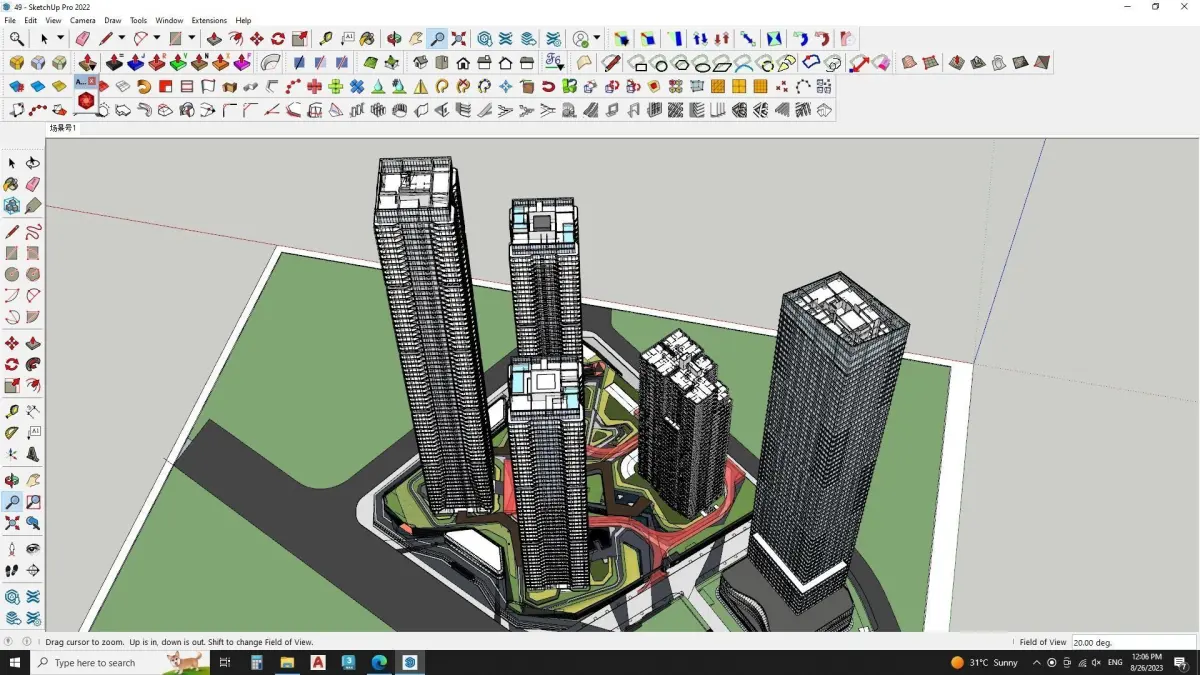Viewport: 1200px width, 675px height.
Task: Expand the Line pencil tool dropdown arrow
Action: point(121,39)
